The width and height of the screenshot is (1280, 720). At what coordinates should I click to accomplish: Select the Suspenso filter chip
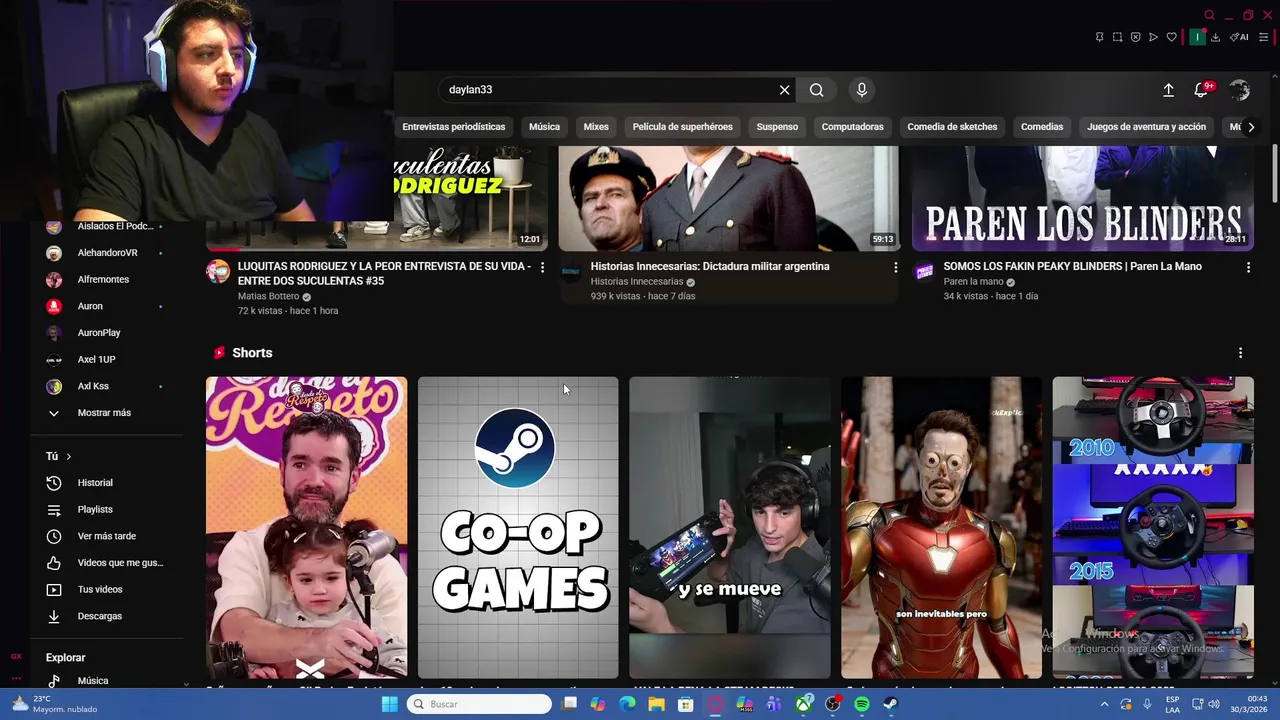[777, 127]
